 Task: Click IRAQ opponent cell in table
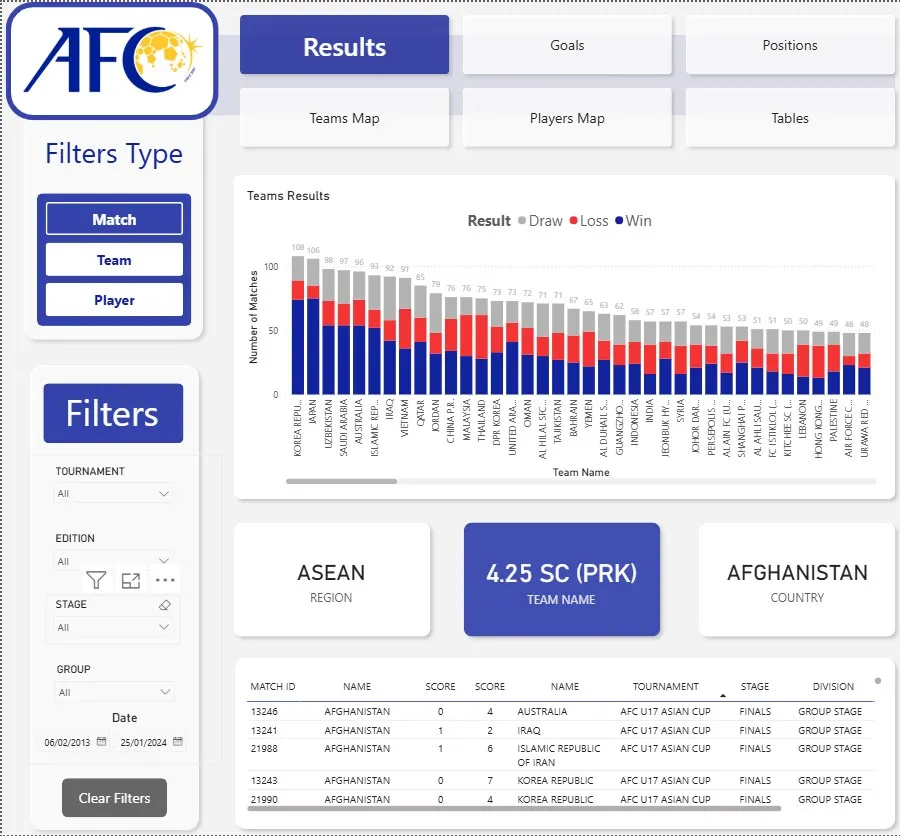click(529, 730)
